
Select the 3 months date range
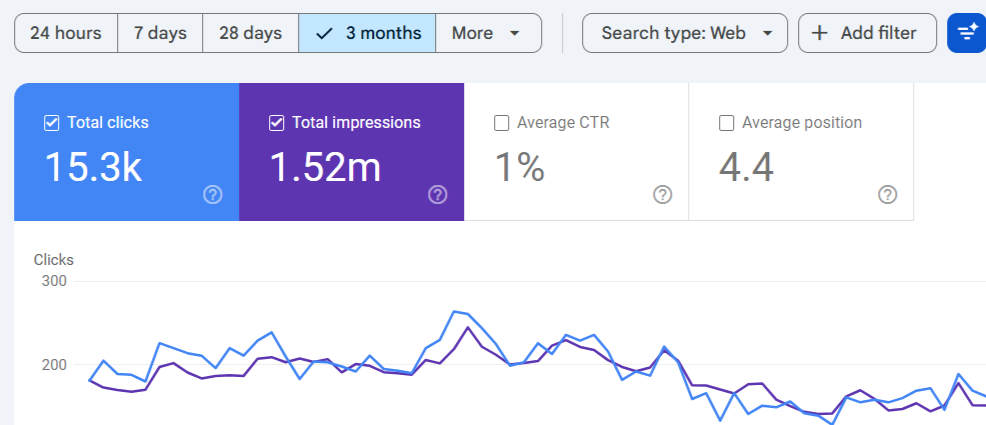coord(367,33)
